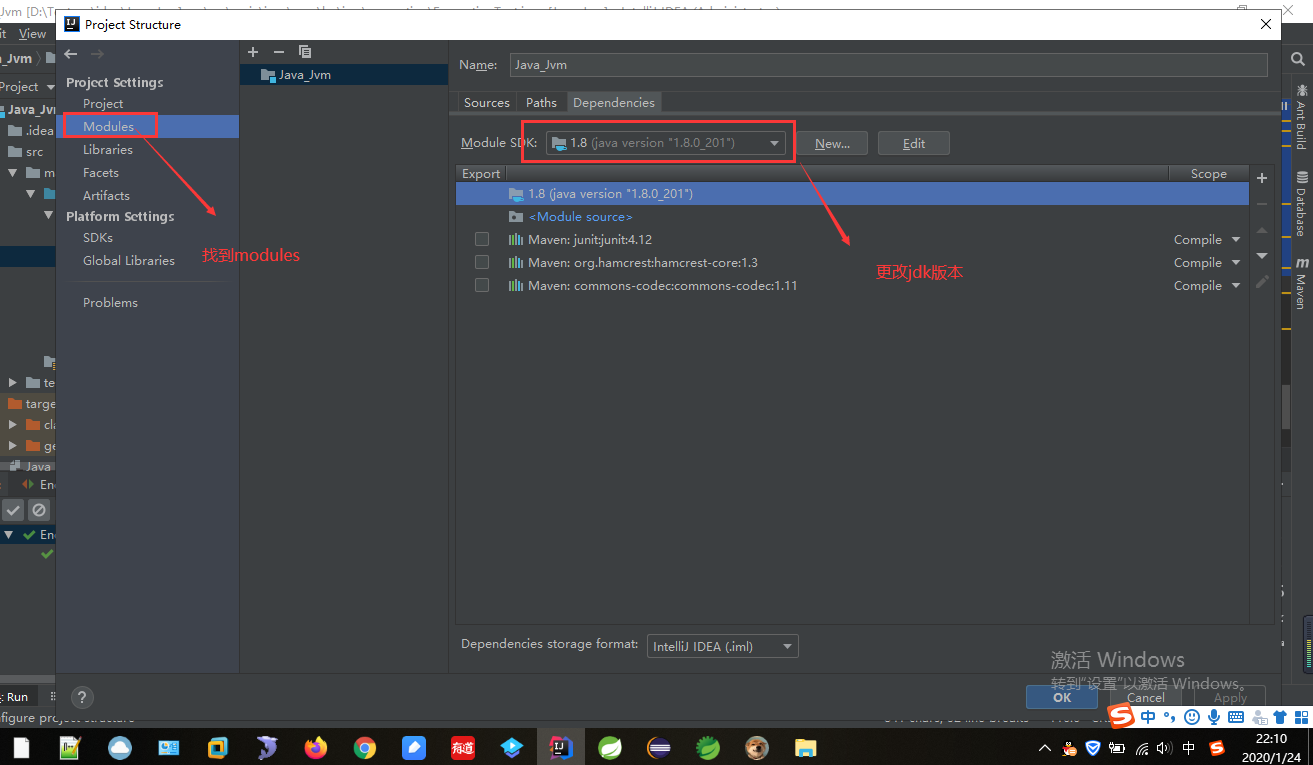Select the Java_Jvm module in list
Screen dimensions: 1313x765
point(344,75)
